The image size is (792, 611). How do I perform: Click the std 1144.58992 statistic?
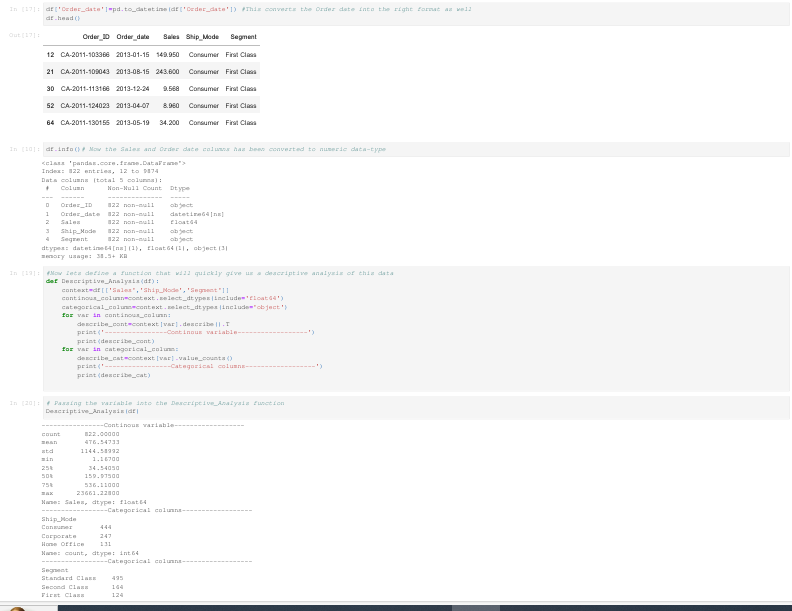[x=80, y=451]
